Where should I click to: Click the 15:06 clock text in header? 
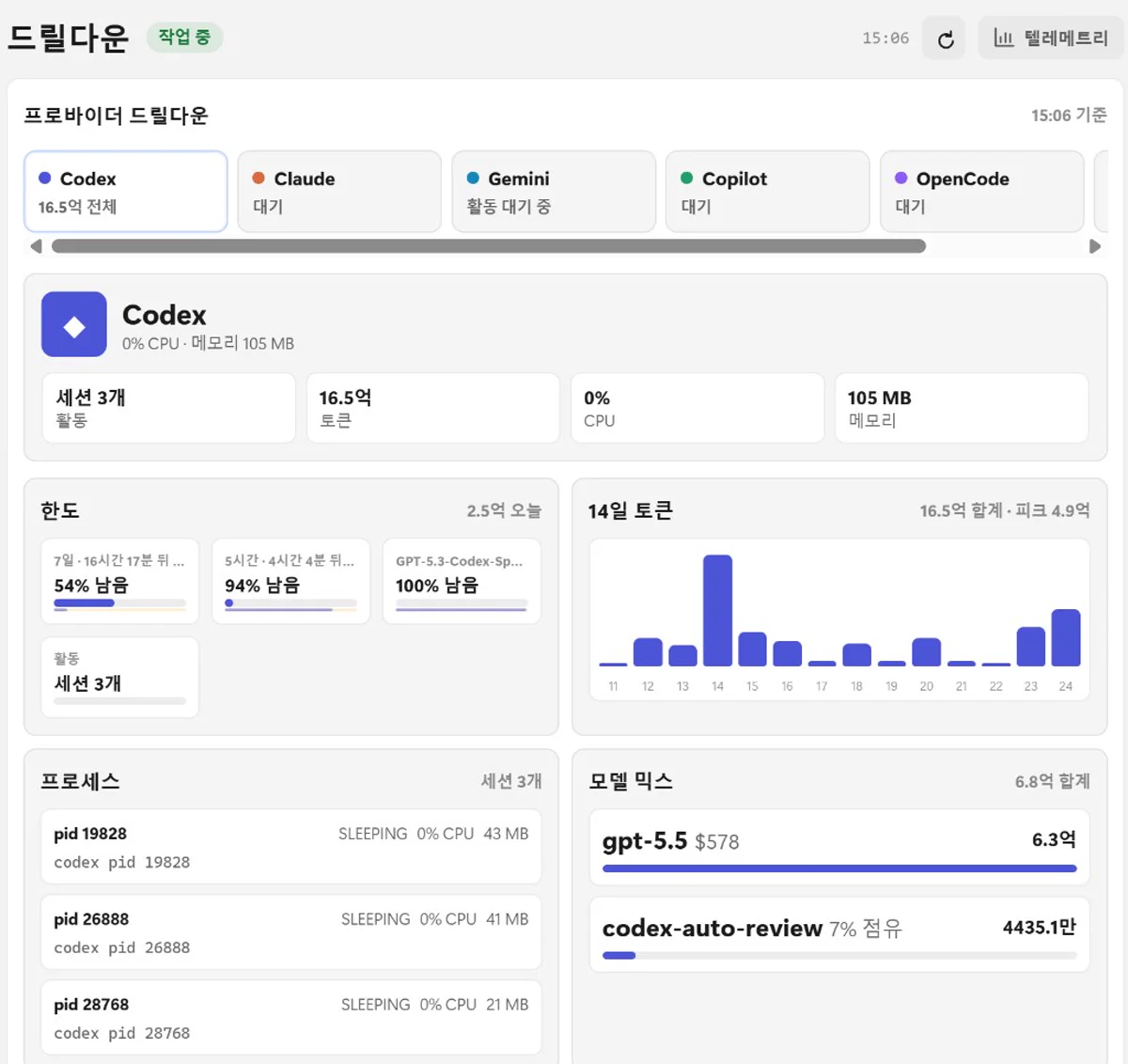click(x=885, y=39)
